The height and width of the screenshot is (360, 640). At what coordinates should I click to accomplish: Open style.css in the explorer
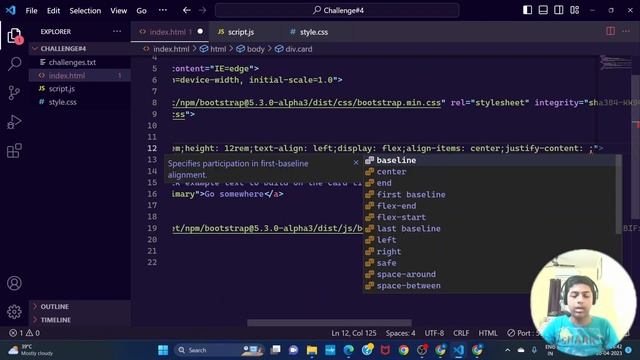(x=80, y=102)
